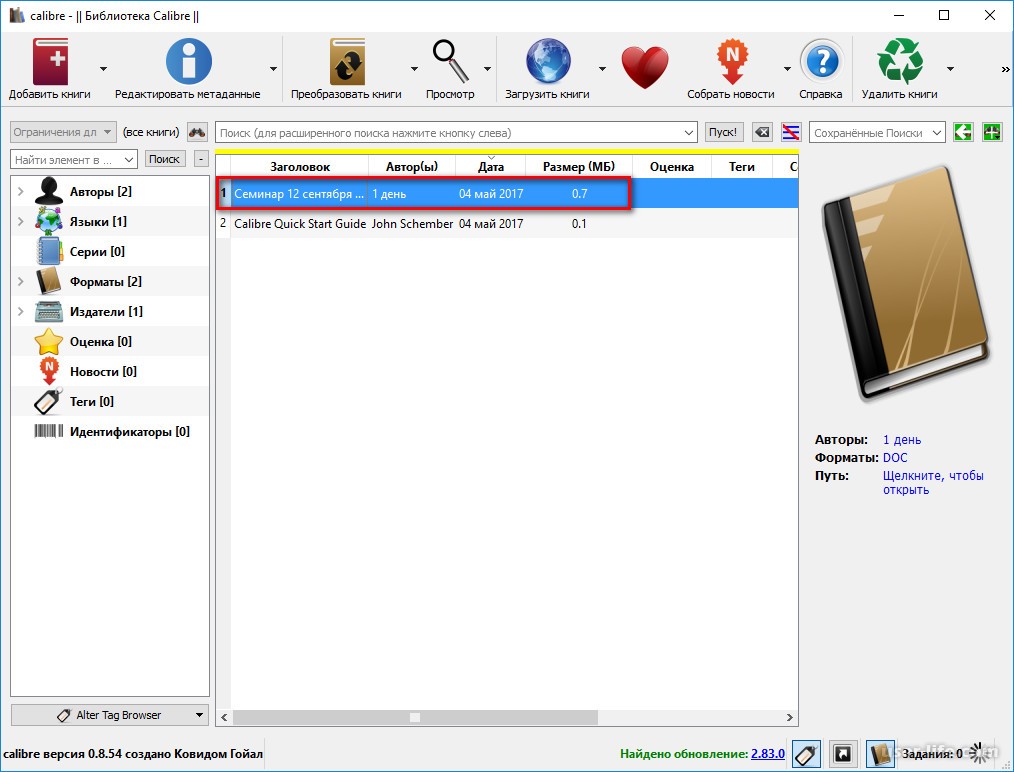Click the John Schember author cell

pos(412,224)
